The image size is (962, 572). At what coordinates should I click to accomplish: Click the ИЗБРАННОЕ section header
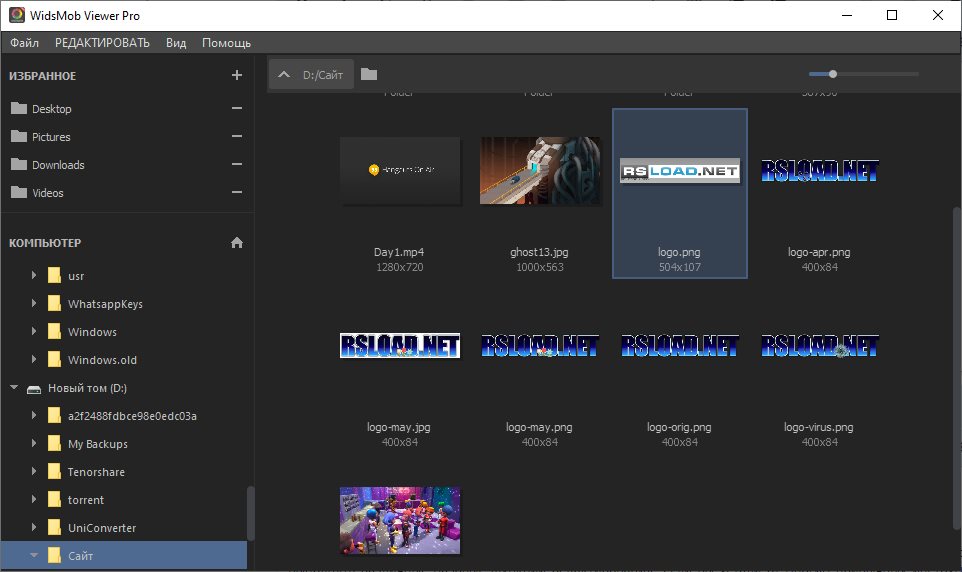pos(42,75)
